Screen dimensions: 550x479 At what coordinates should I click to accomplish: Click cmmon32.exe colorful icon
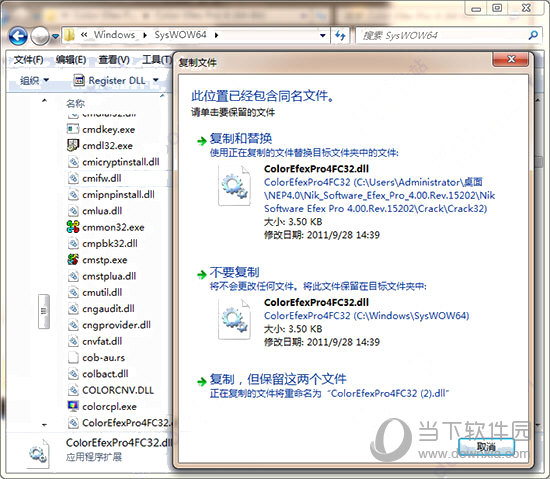pos(73,227)
